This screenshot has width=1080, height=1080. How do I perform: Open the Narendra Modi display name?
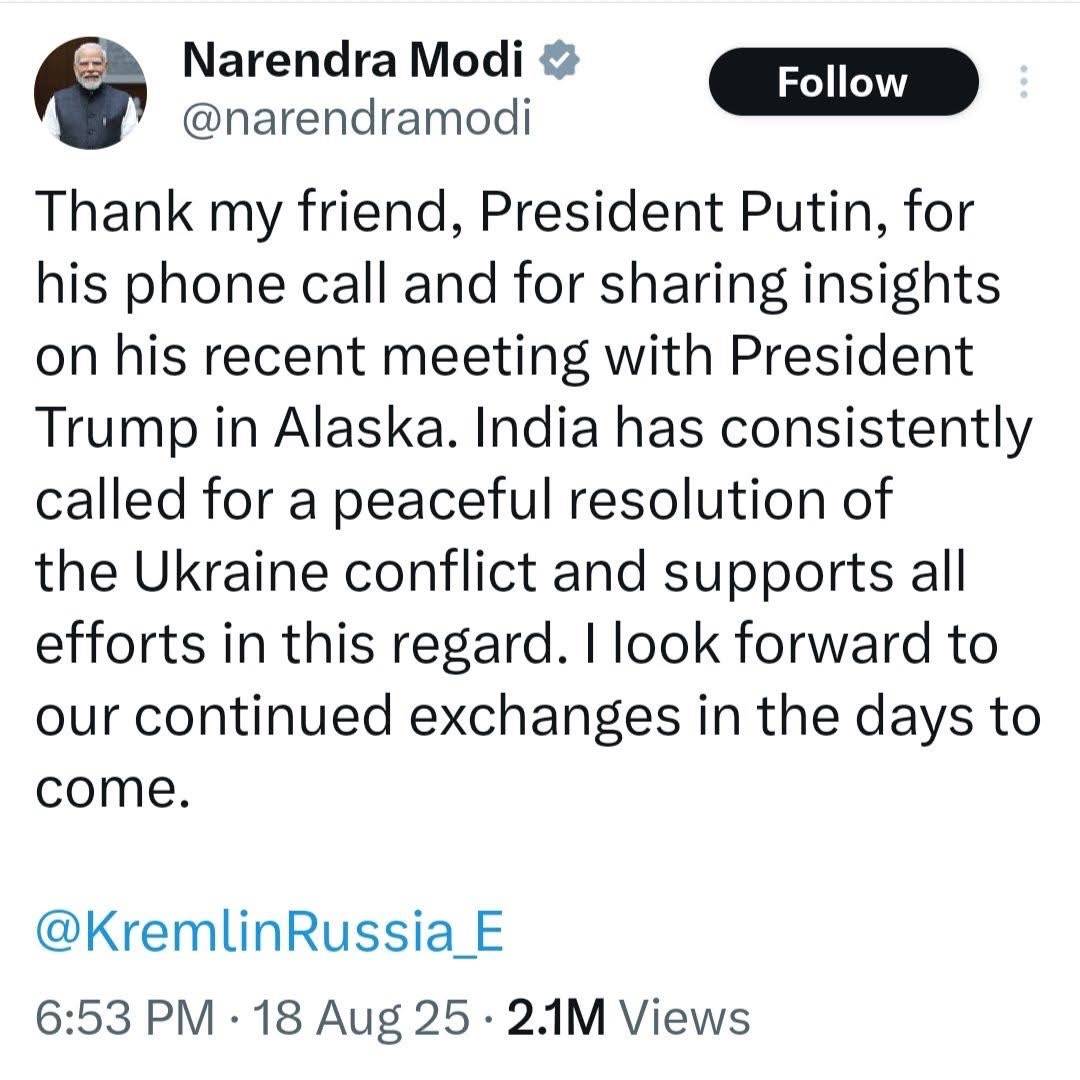pos(353,60)
